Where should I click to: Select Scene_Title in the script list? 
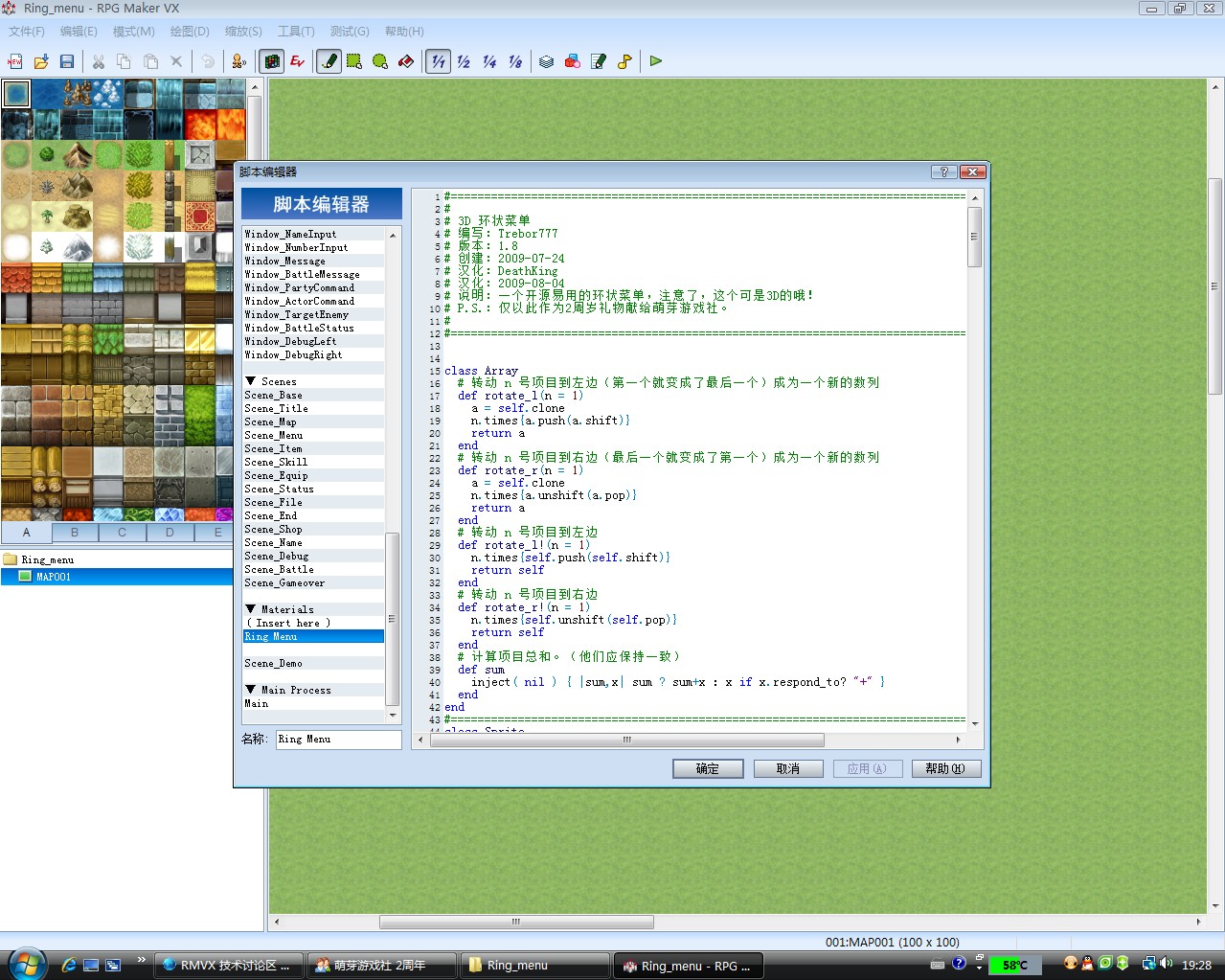[x=313, y=409]
